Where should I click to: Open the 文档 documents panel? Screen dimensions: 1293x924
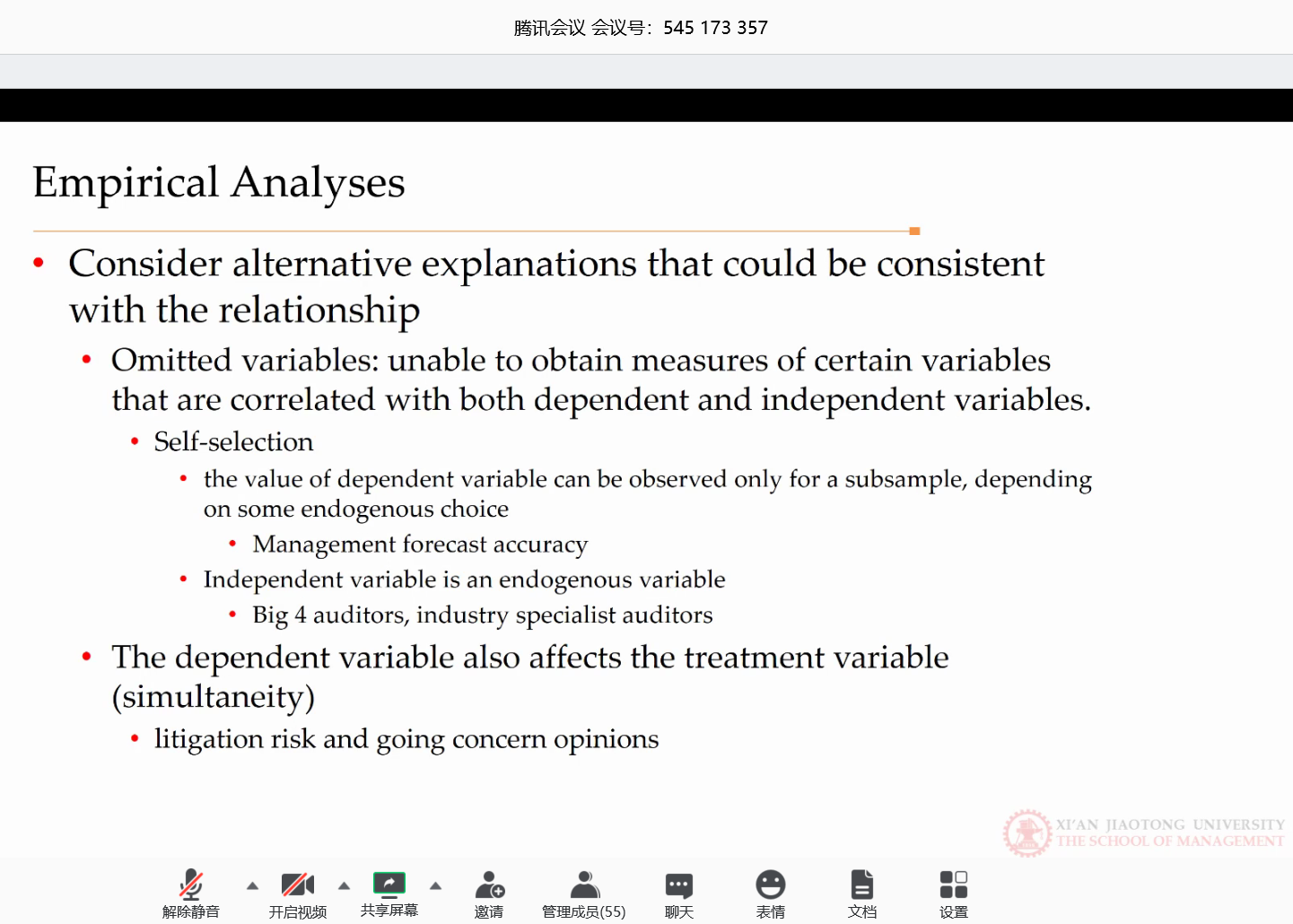point(862,885)
